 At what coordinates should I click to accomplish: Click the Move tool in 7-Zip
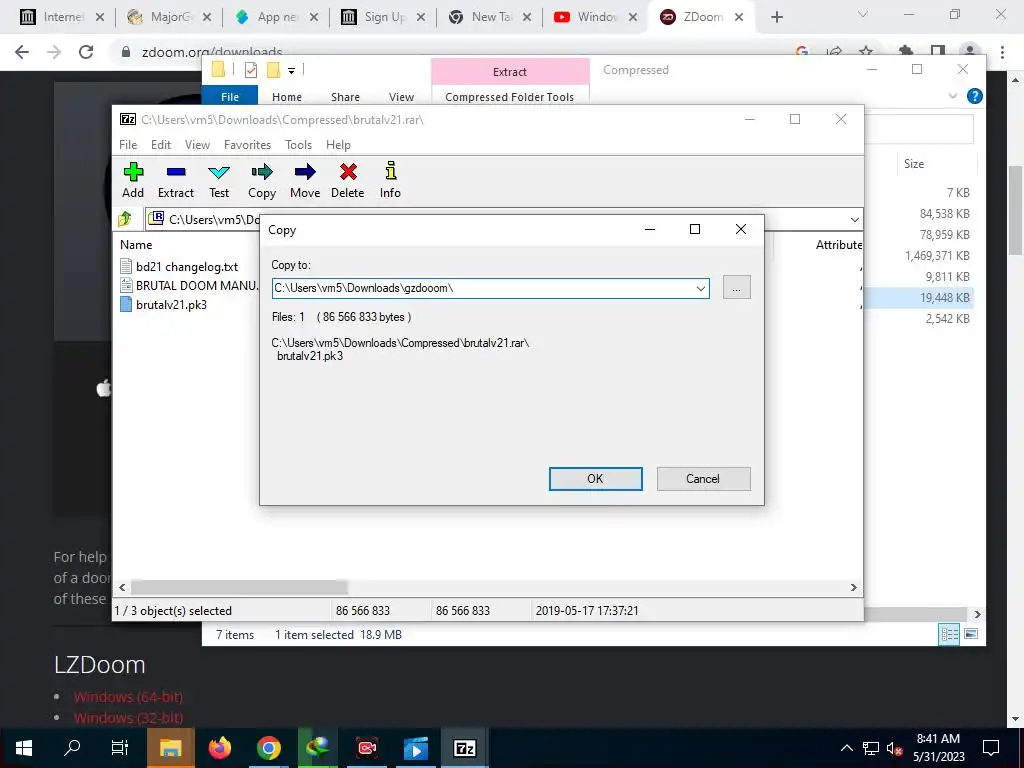(305, 180)
